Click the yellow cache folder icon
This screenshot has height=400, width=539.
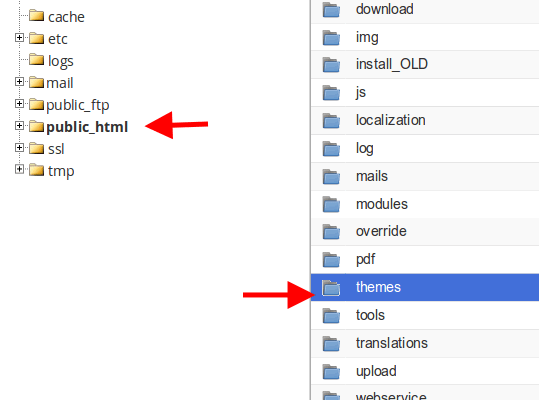(36, 16)
